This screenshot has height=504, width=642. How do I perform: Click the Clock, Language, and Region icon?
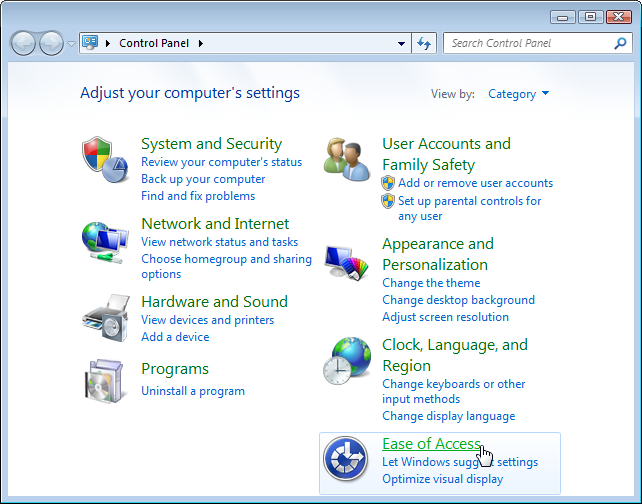coord(347,361)
